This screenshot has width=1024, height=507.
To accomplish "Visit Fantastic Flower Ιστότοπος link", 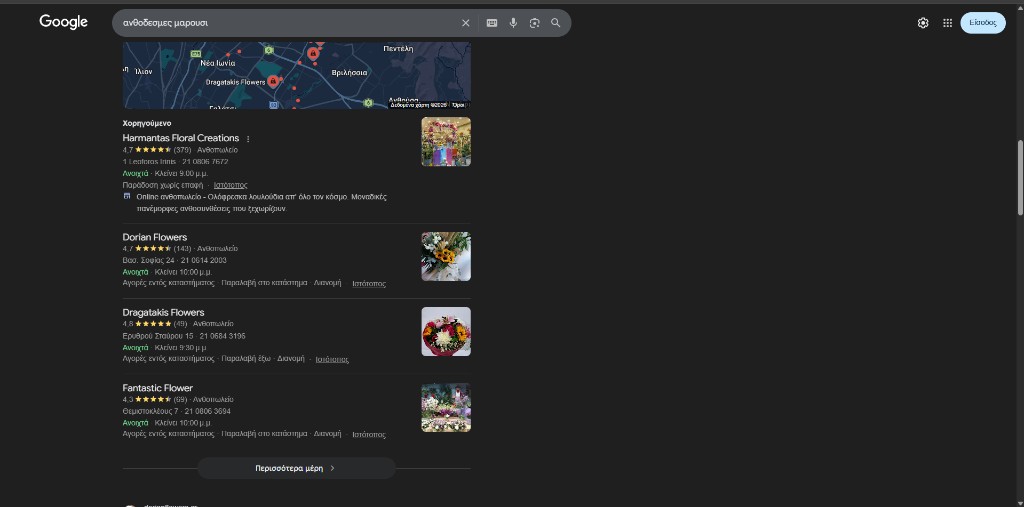I will click(x=369, y=434).
